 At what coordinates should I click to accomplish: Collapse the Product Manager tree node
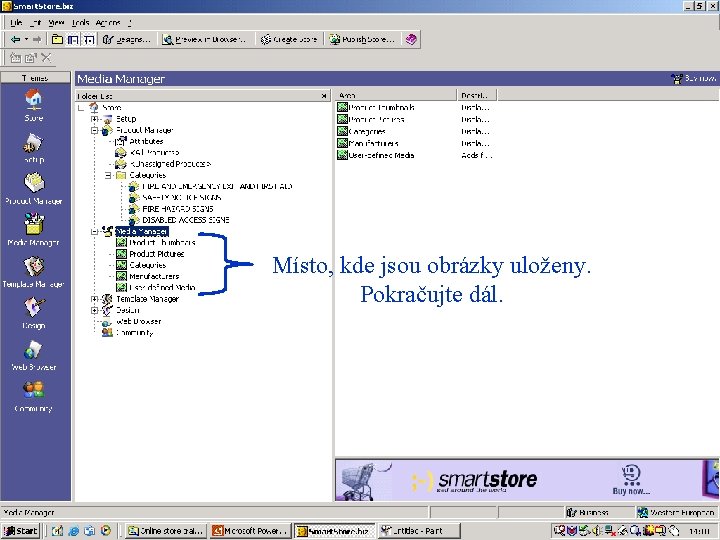94,130
